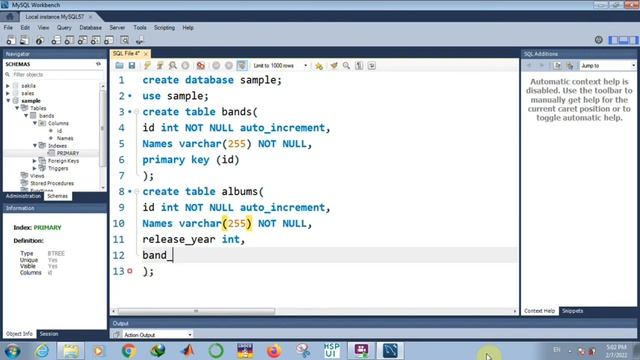Go forward in SQL Additions help
Screen dimensions: 640x360
click(542, 66)
